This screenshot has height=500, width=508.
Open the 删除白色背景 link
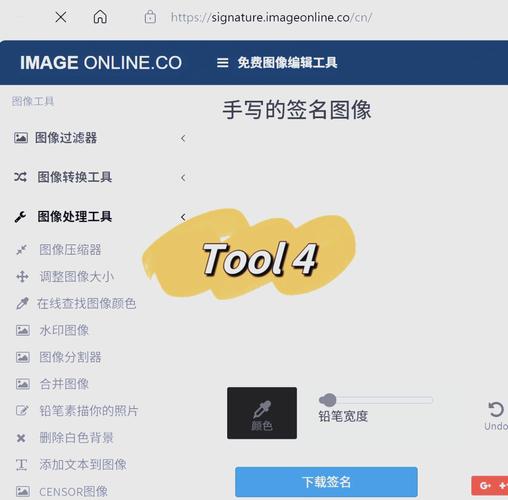[77, 438]
